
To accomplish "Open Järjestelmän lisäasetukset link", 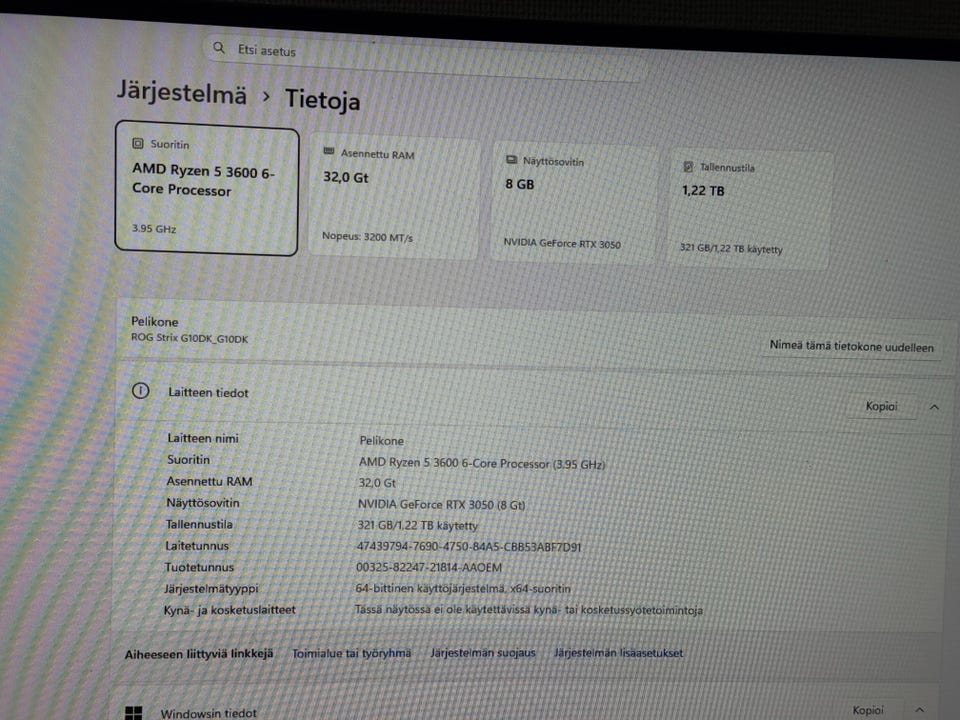I will (618, 653).
